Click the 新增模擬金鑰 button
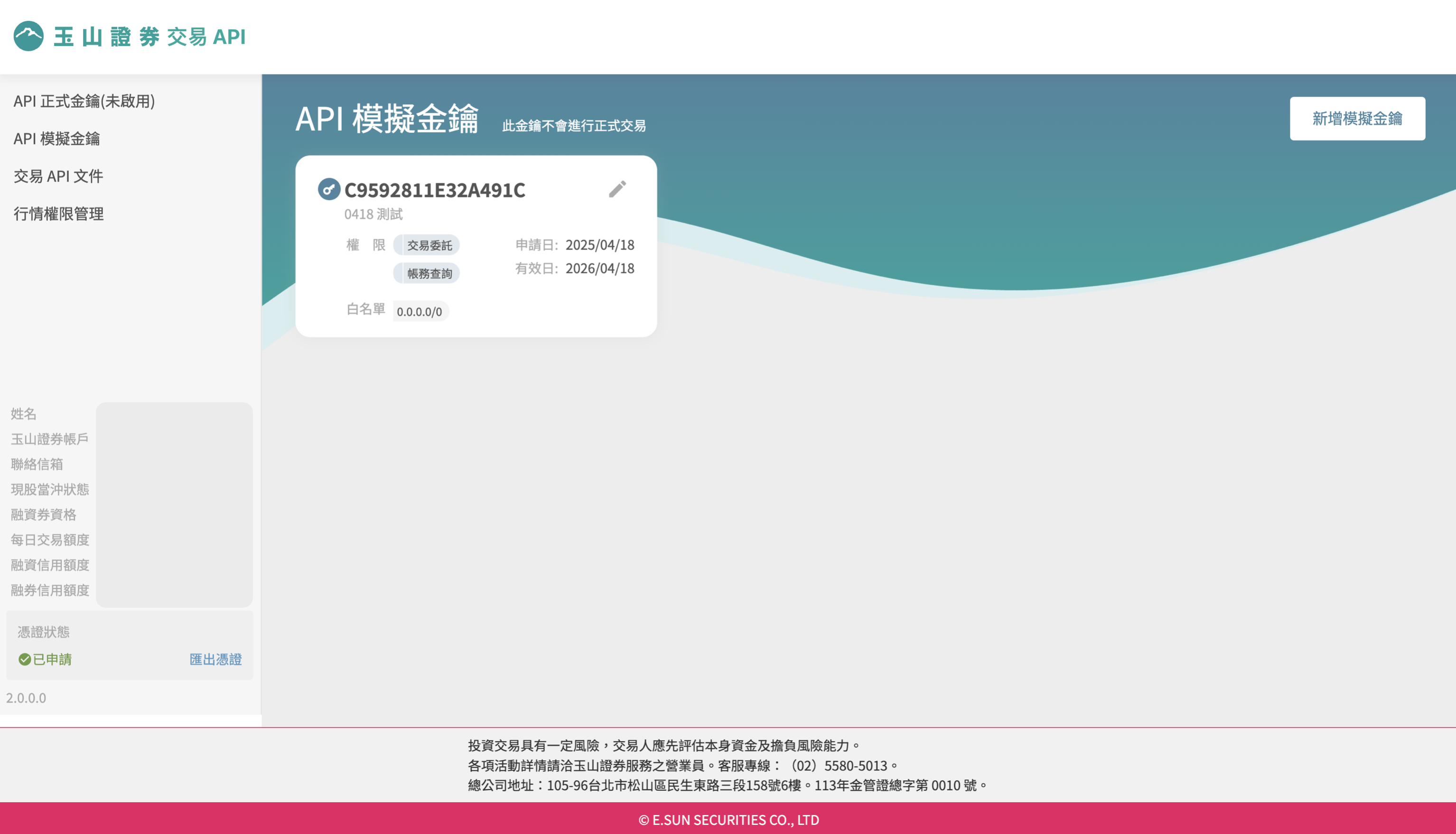1456x834 pixels. click(1357, 119)
